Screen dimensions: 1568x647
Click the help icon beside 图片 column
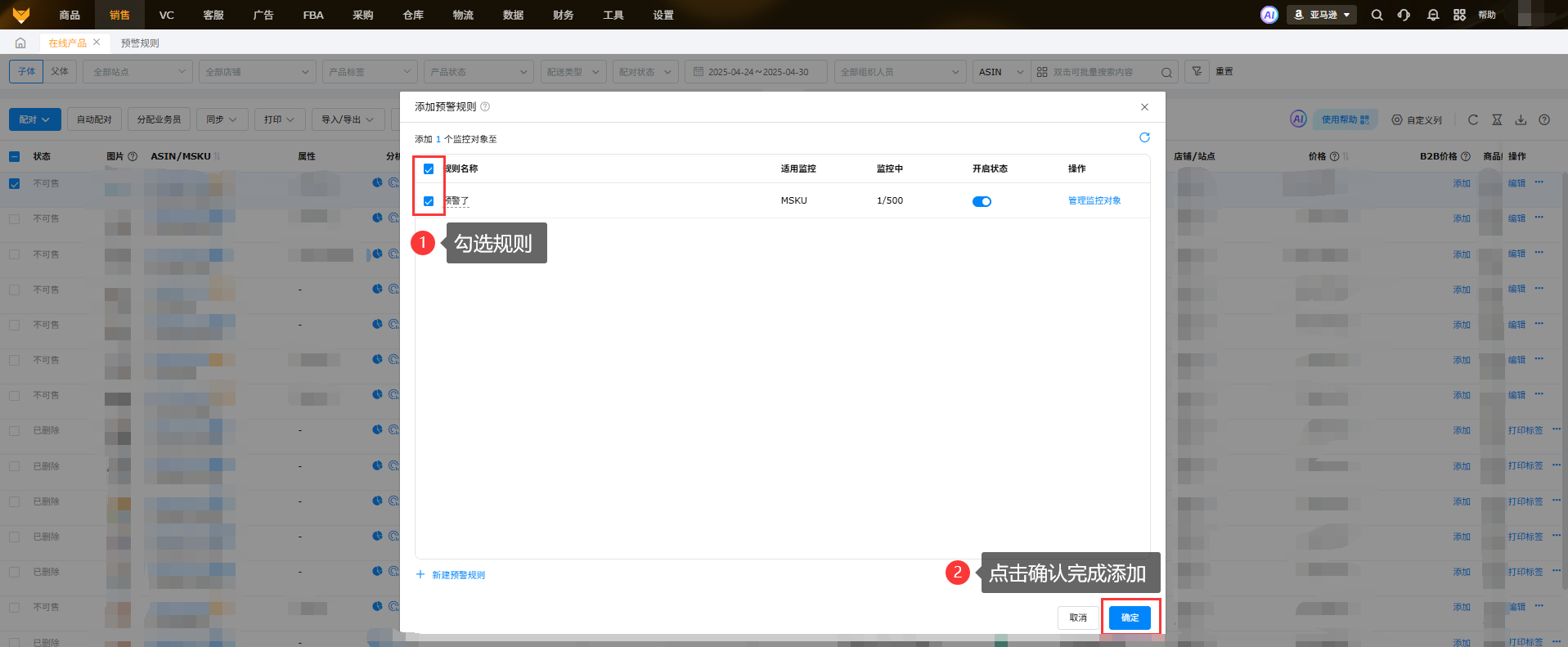(133, 156)
